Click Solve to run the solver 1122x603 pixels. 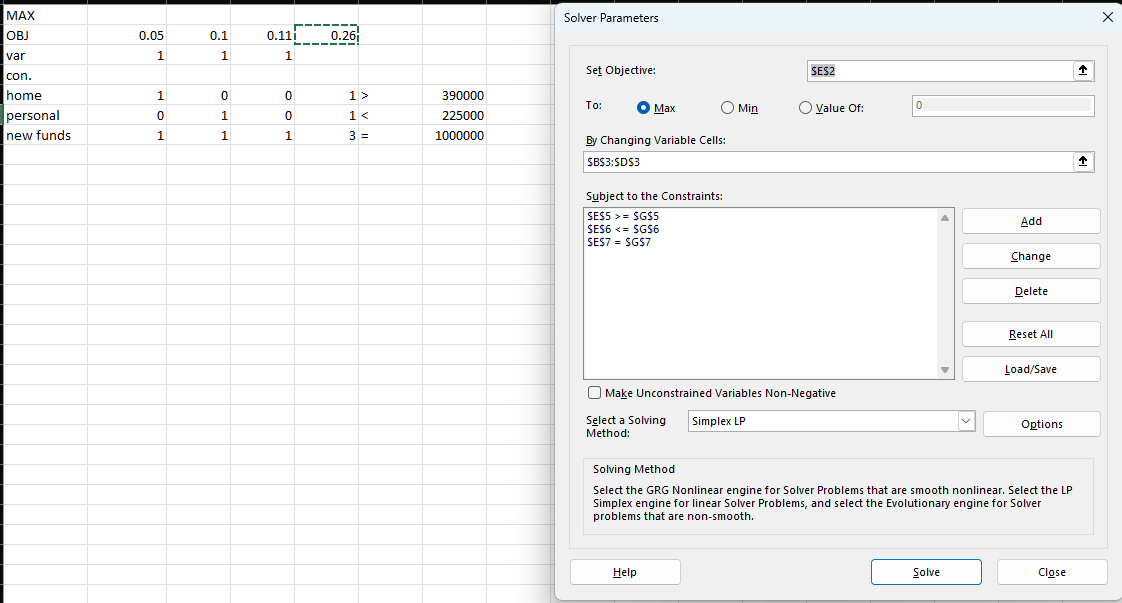[x=926, y=571]
